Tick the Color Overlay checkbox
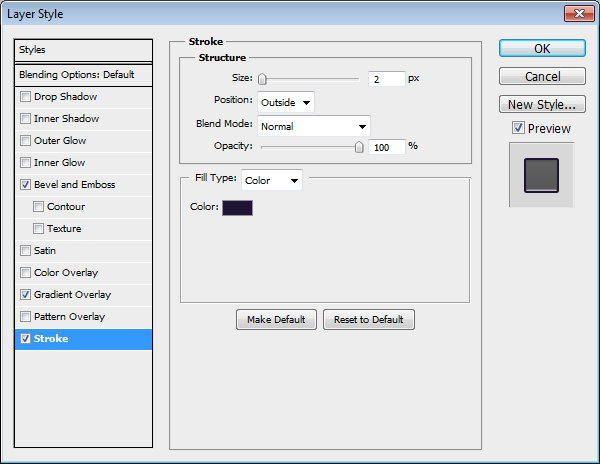Image resolution: width=600 pixels, height=464 pixels. pos(25,272)
